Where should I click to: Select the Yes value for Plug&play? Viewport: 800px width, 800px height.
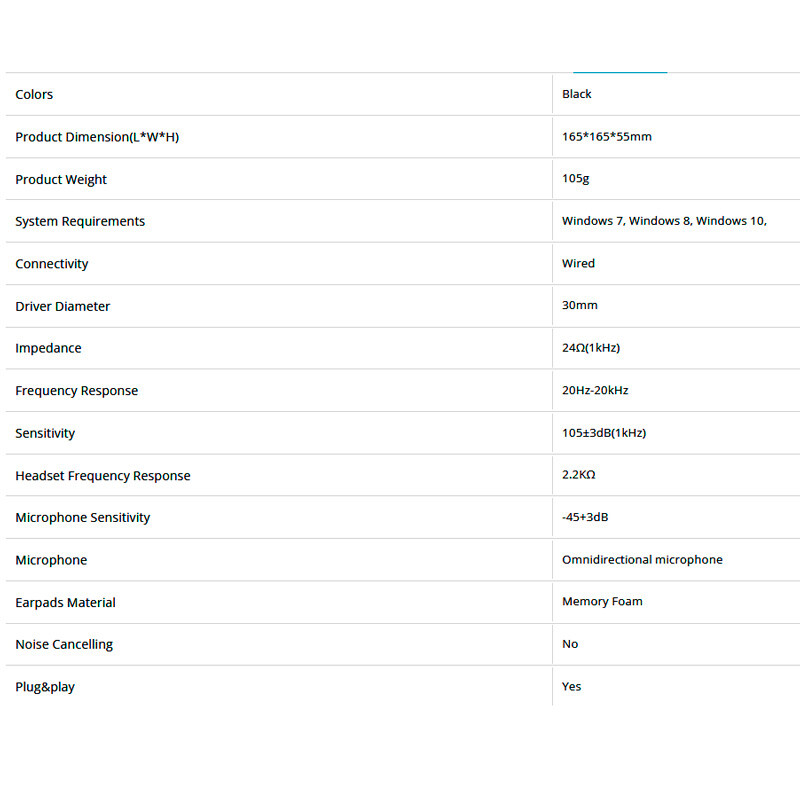571,687
